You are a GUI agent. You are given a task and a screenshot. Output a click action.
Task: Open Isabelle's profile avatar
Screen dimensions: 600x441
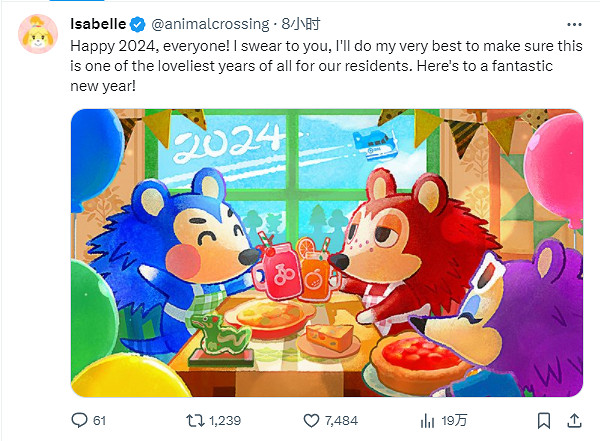tap(34, 36)
